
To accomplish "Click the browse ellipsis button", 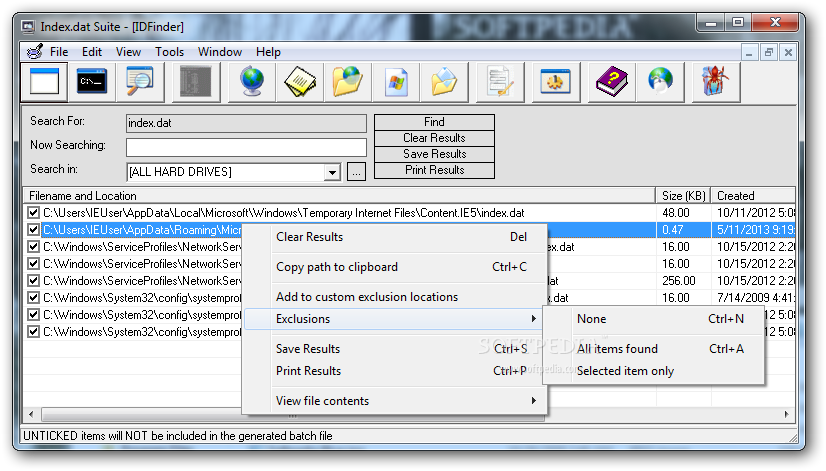I will click(x=356, y=172).
